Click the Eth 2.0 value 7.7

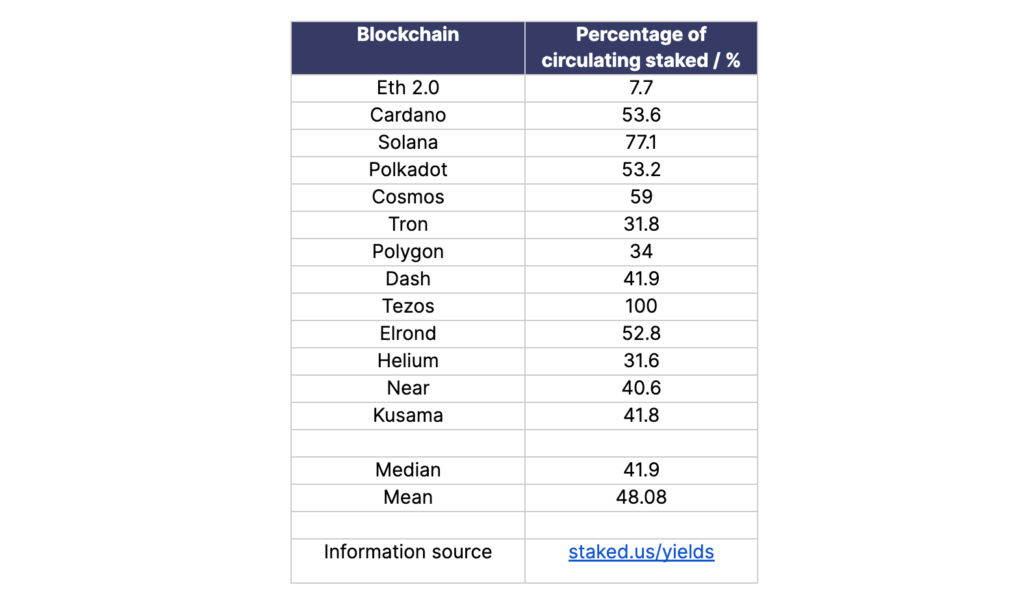[x=641, y=88]
